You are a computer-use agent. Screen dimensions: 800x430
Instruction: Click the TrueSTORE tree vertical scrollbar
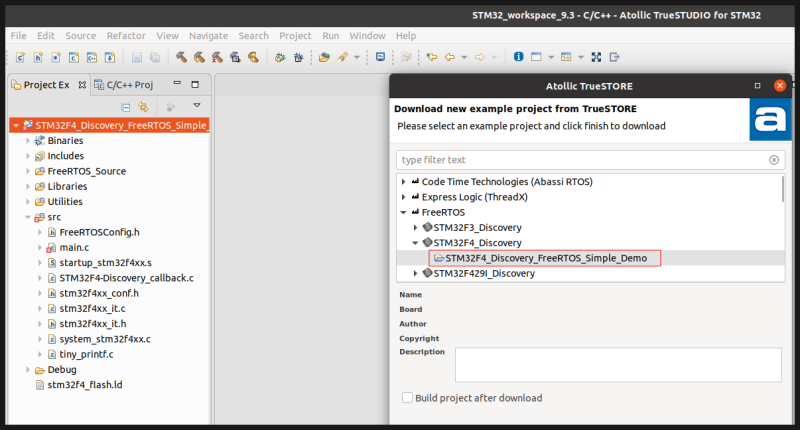(x=783, y=189)
